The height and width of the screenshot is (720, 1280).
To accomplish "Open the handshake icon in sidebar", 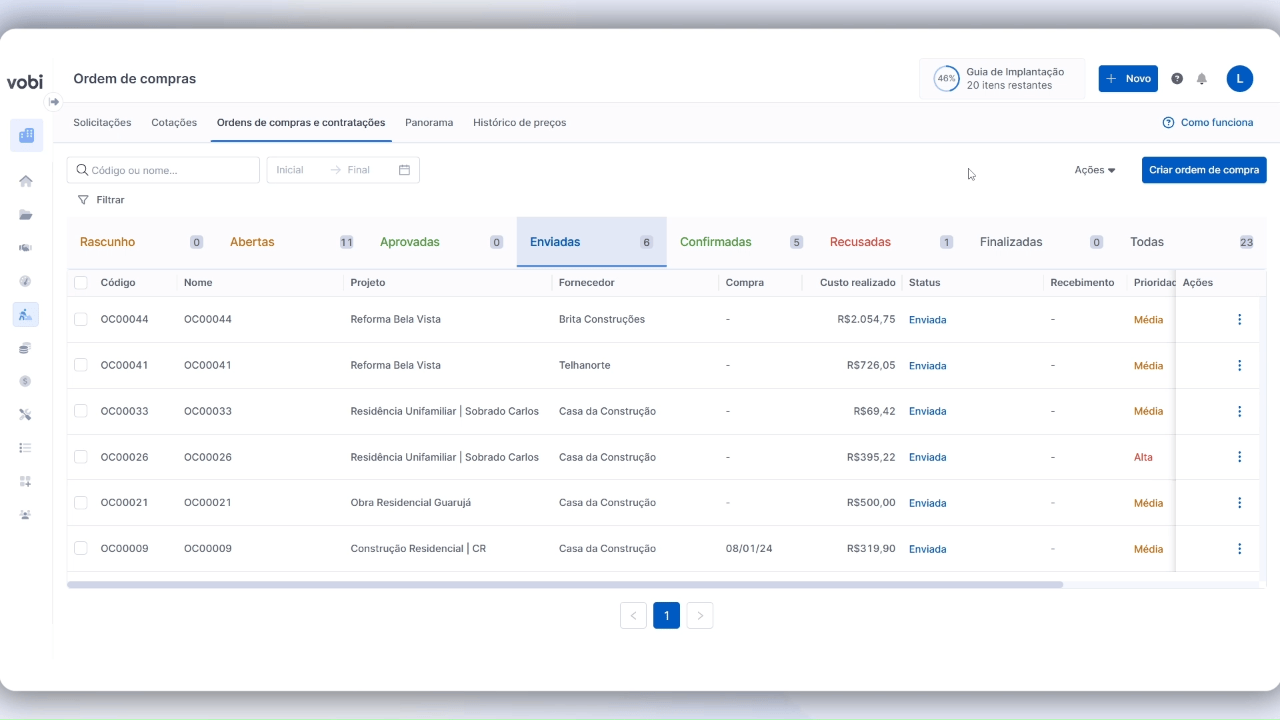I will [x=26, y=248].
